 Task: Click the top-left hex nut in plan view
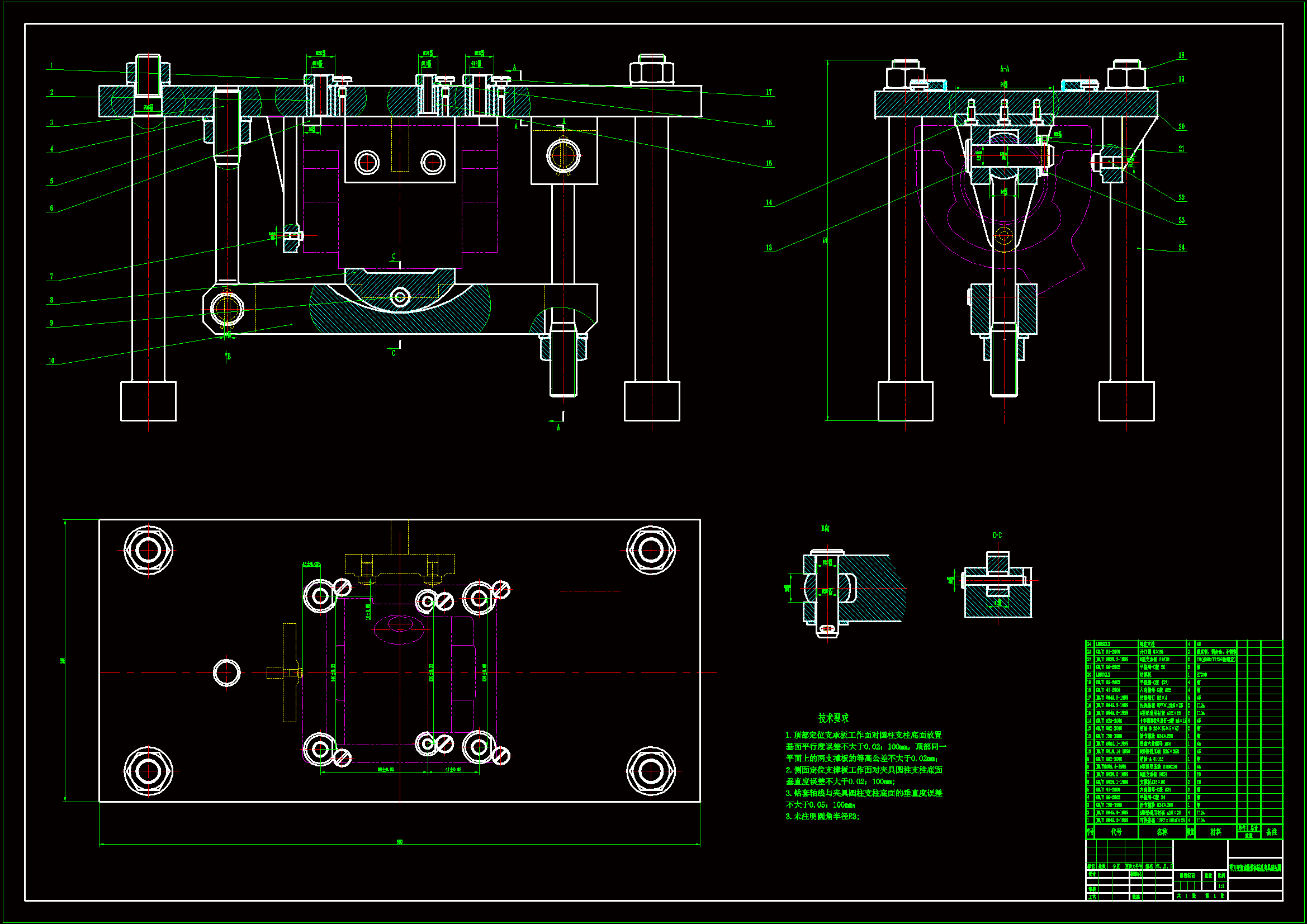148,550
